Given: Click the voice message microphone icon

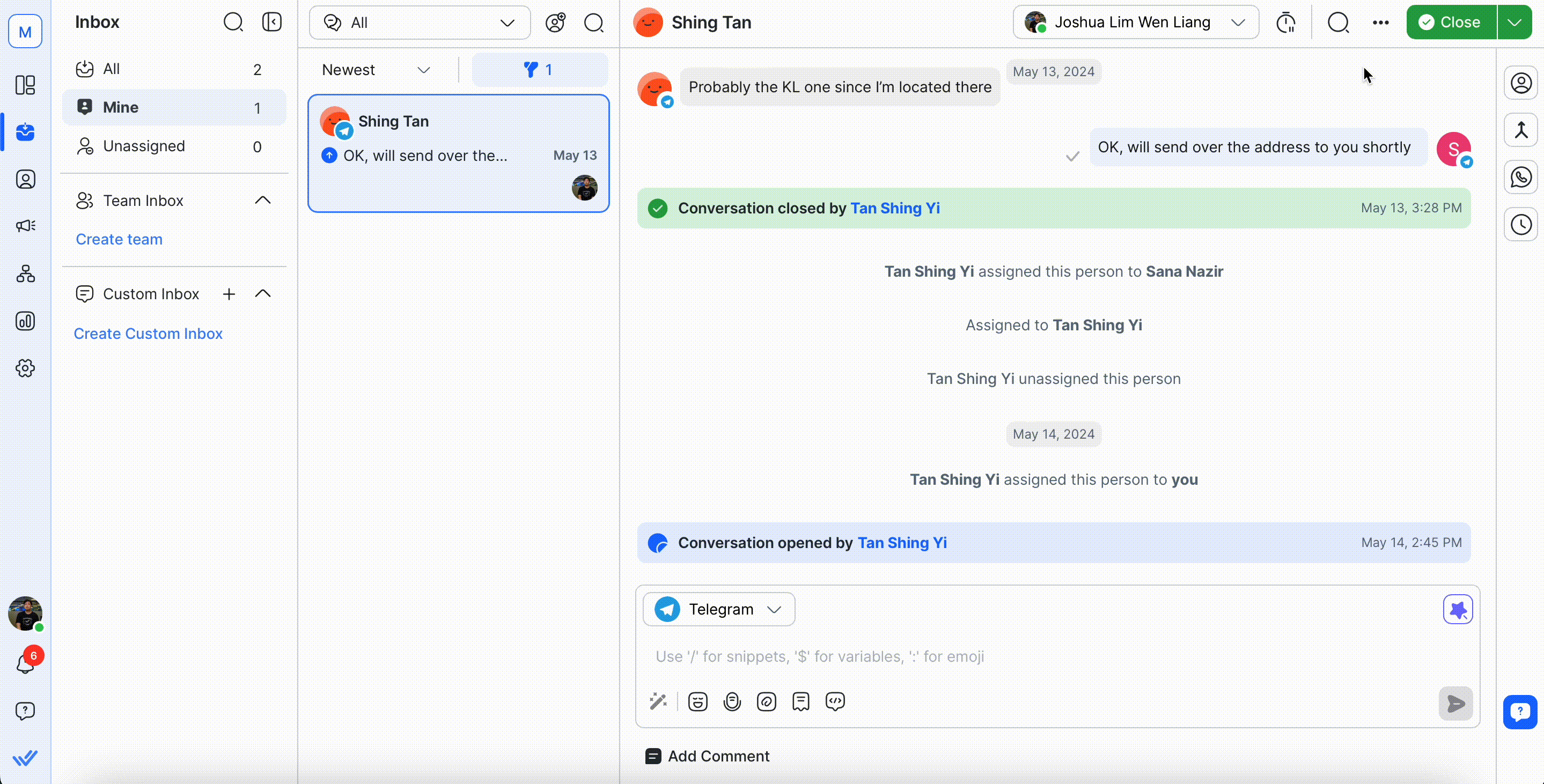Looking at the screenshot, I should tap(732, 701).
